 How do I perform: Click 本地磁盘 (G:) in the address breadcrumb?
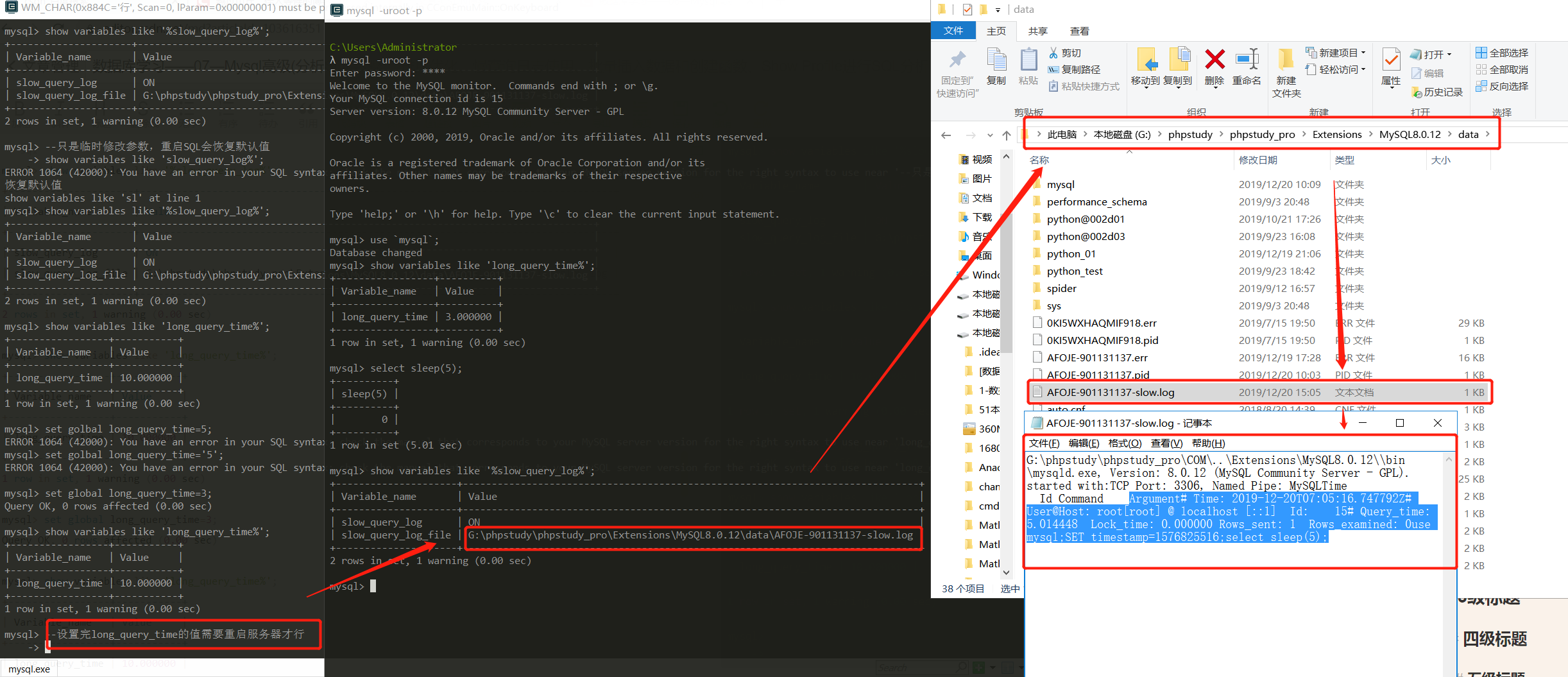tap(1122, 134)
